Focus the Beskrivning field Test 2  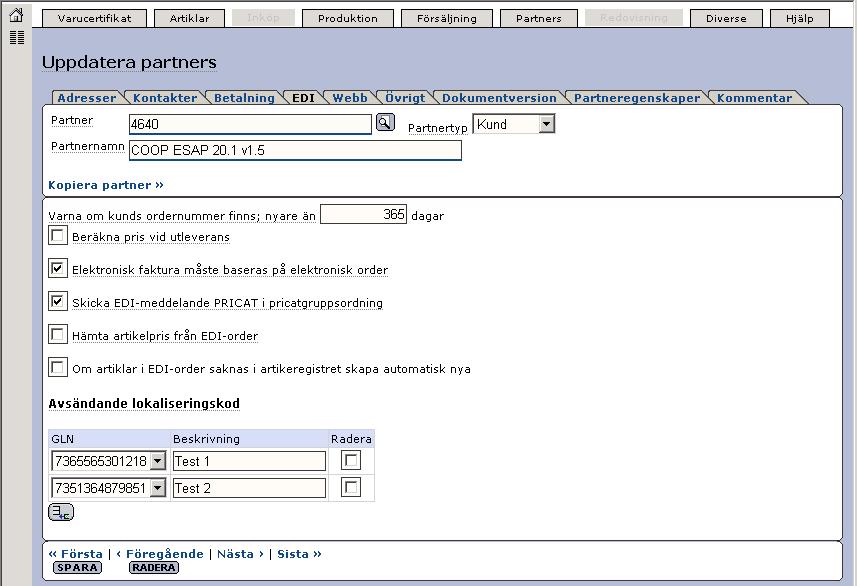coord(249,488)
